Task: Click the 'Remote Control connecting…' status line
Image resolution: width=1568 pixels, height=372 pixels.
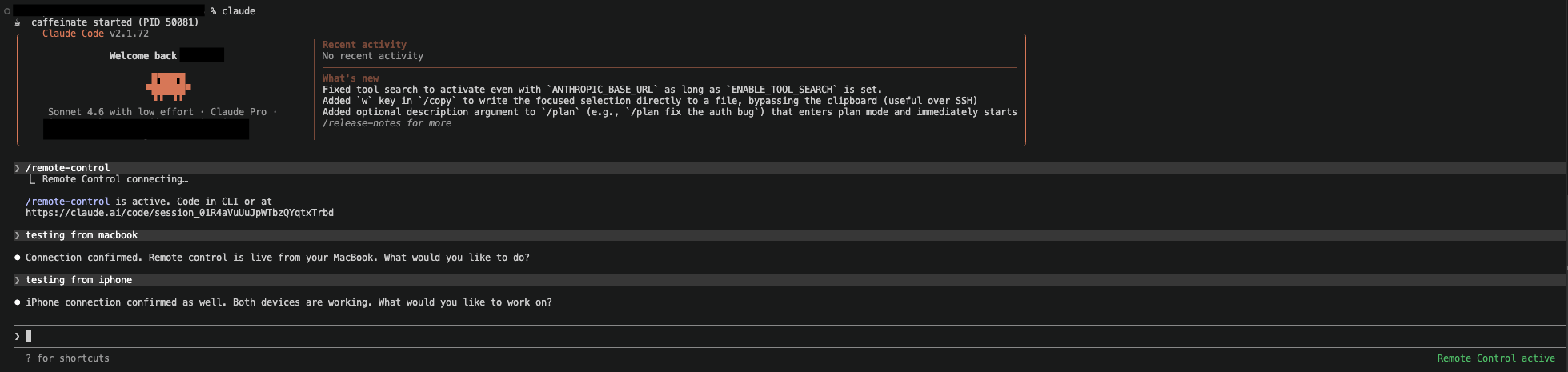Action: pos(114,179)
